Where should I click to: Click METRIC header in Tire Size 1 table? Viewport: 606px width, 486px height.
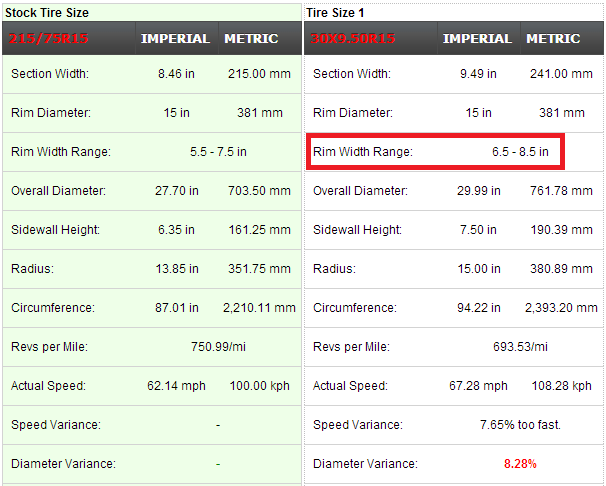pyautogui.click(x=553, y=39)
